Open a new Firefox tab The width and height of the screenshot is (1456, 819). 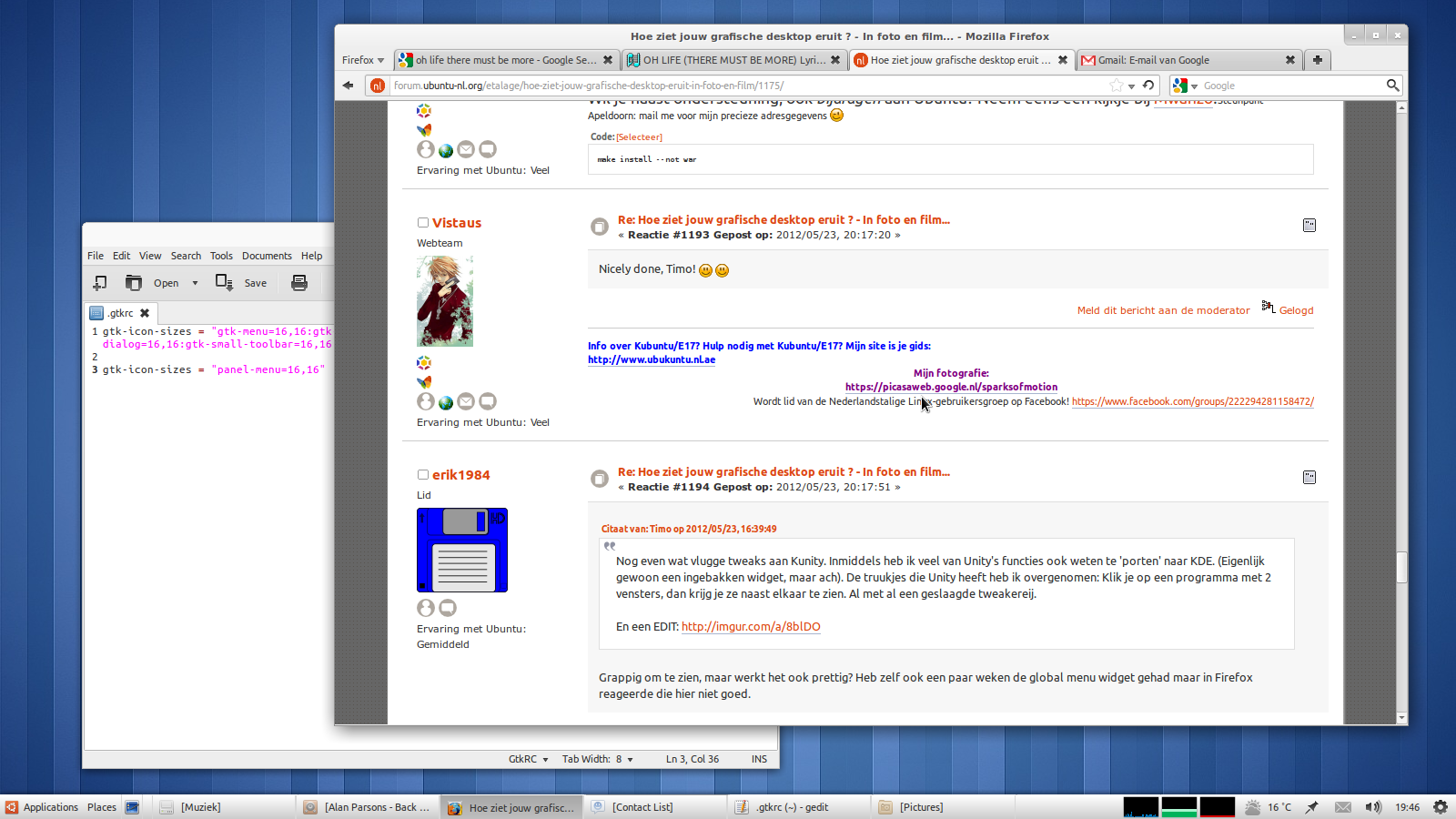[1317, 60]
